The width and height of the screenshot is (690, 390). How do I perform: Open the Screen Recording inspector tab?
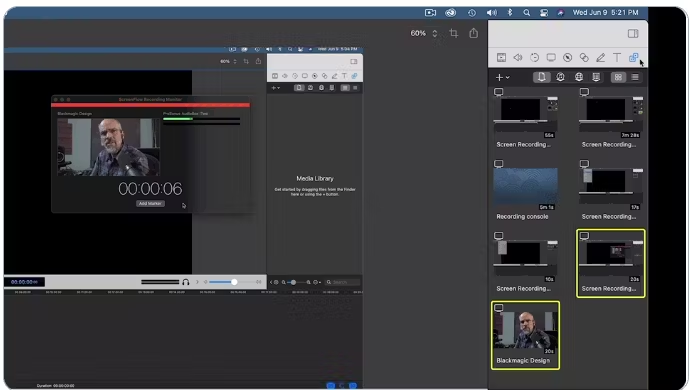(x=551, y=58)
